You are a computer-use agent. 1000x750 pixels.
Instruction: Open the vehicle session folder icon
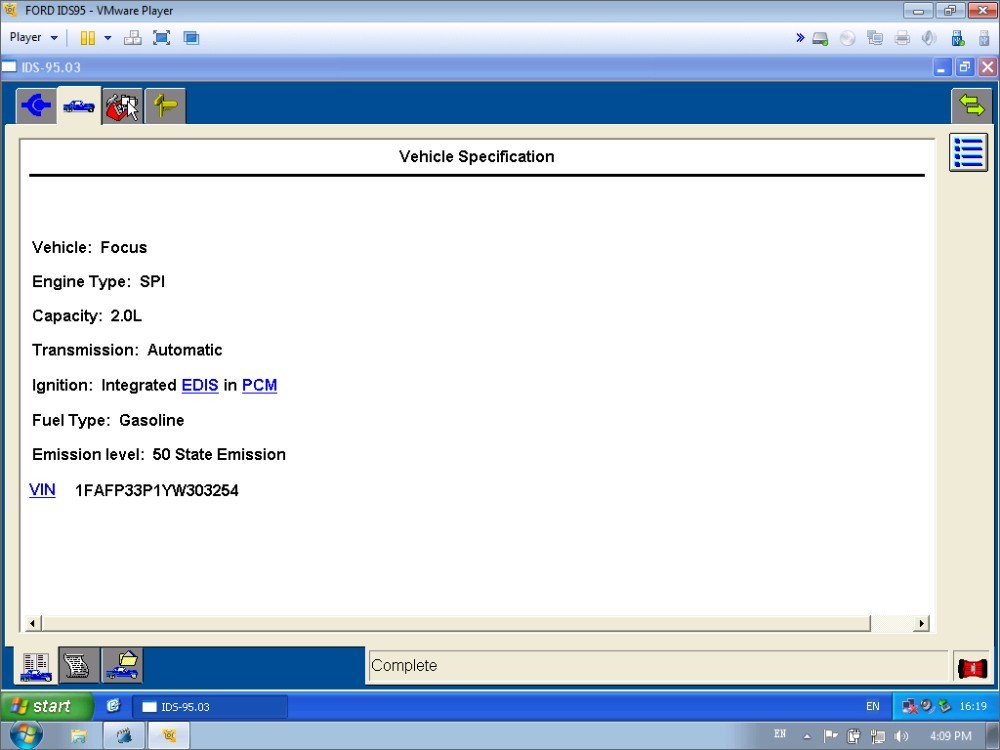[x=122, y=665]
